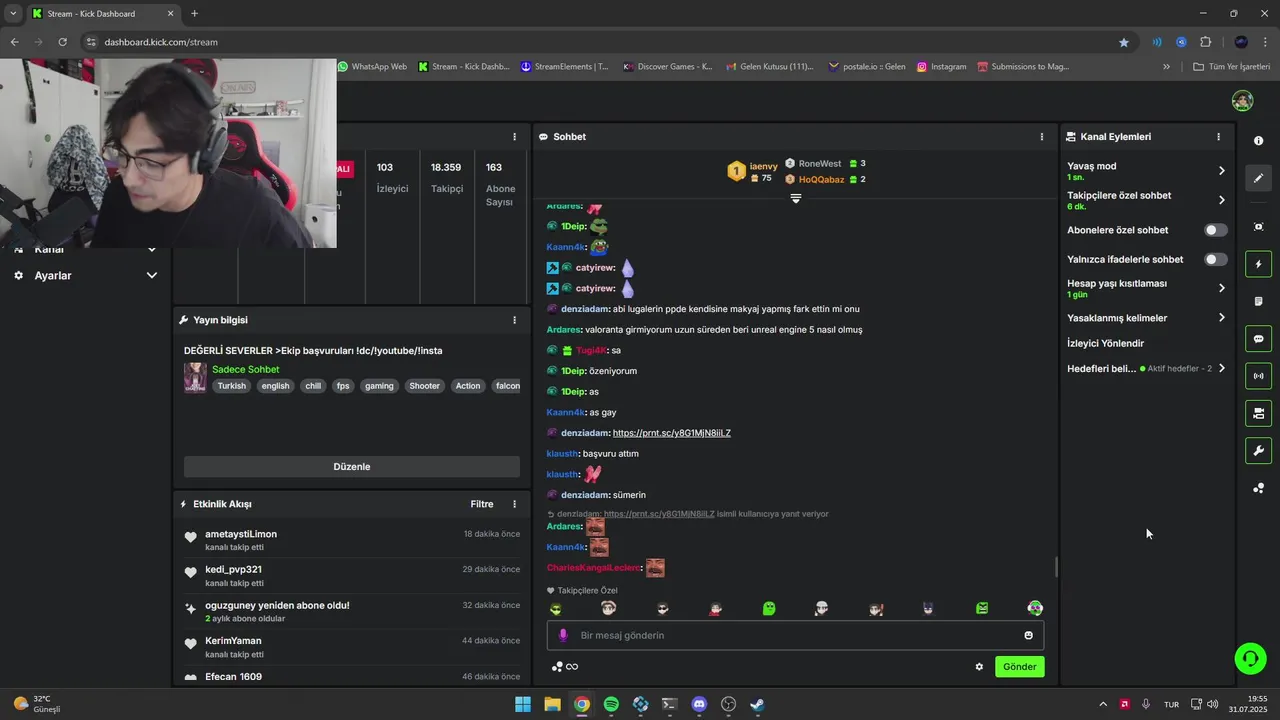Click the Düzenle button
This screenshot has height=720, width=1280.
[352, 467]
